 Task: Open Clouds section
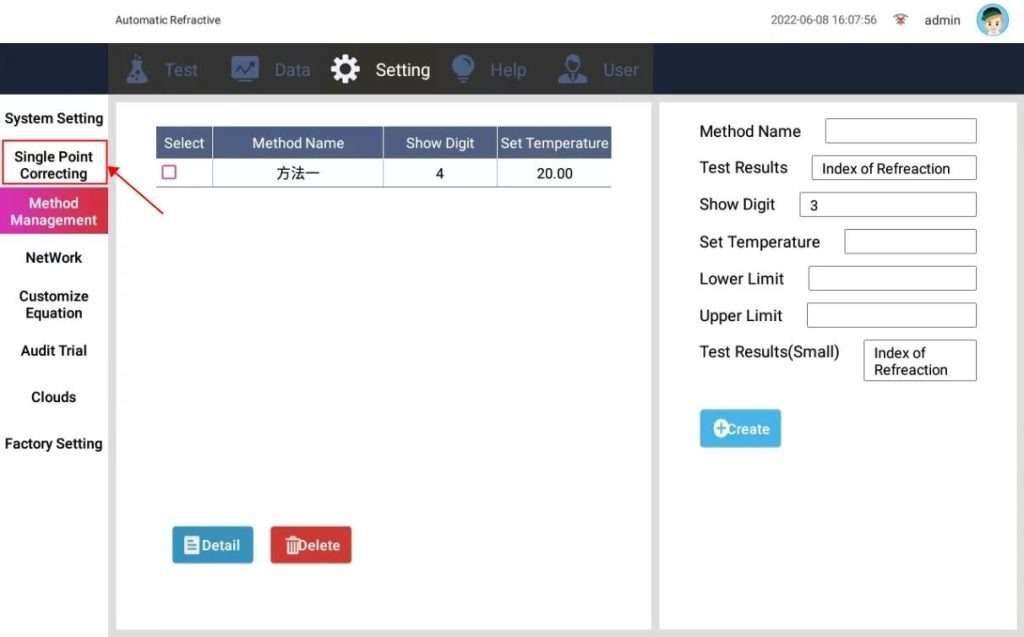coord(54,397)
